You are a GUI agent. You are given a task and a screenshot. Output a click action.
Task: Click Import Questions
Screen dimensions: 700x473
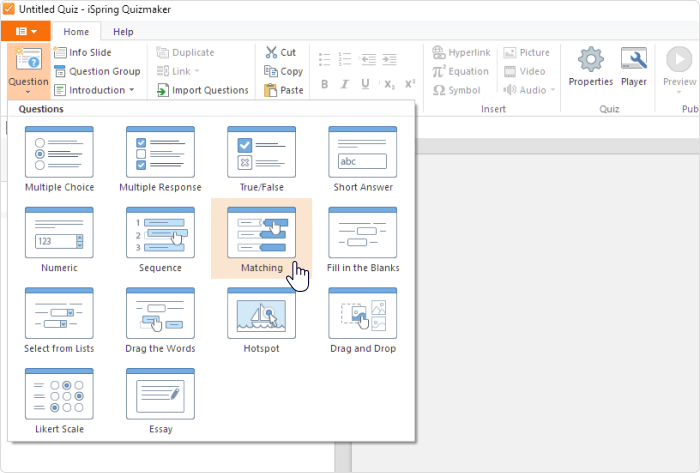pos(203,90)
